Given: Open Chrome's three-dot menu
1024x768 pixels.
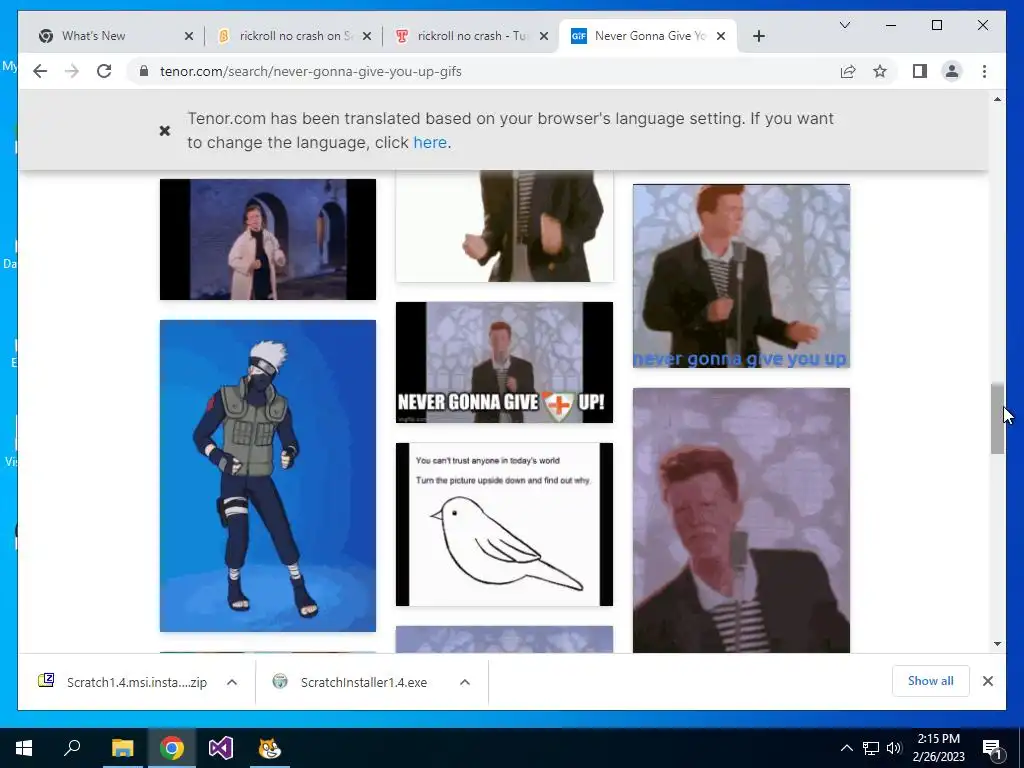Looking at the screenshot, I should pyautogui.click(x=984, y=71).
